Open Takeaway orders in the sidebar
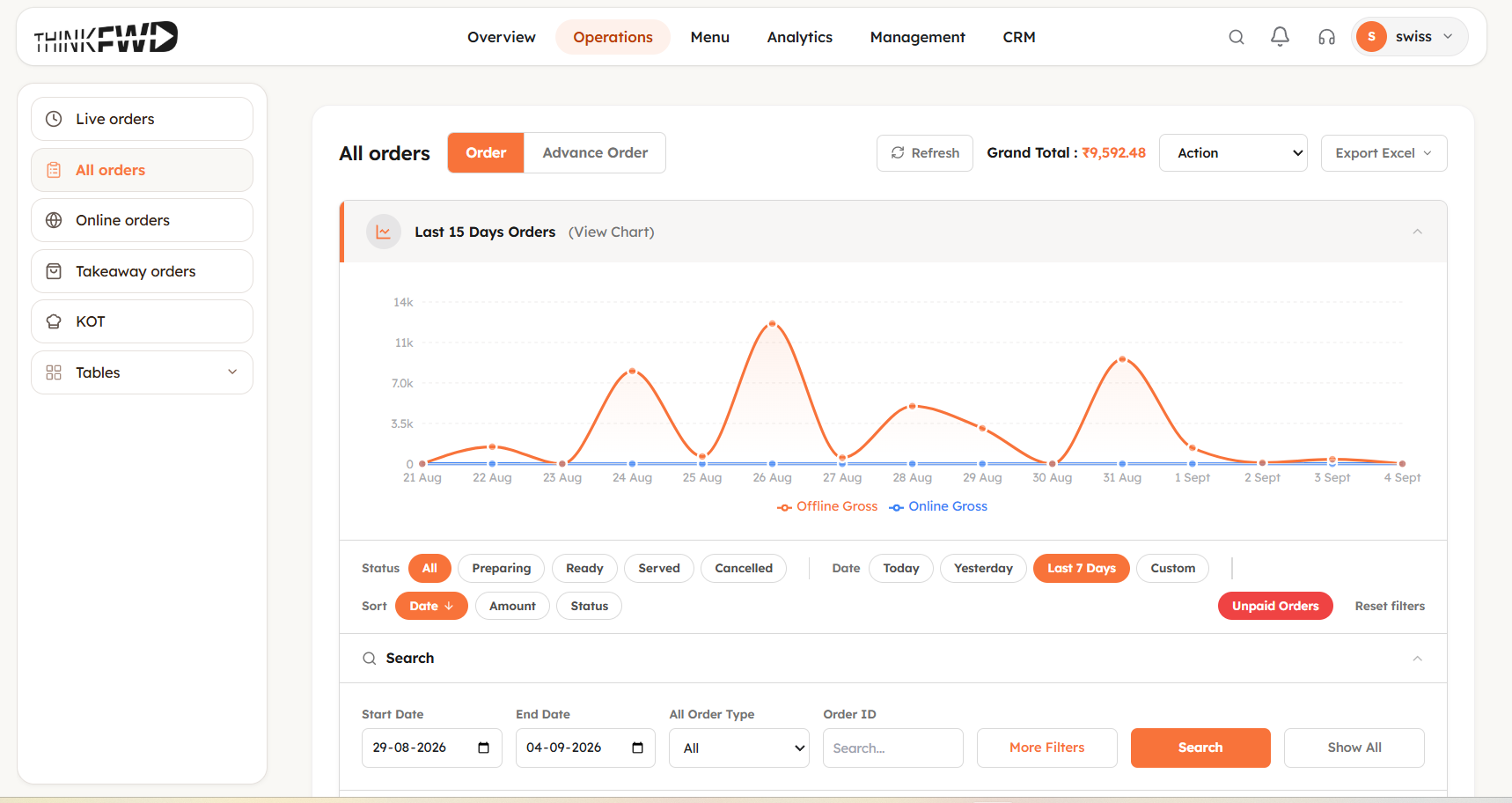This screenshot has width=1512, height=803. [142, 271]
